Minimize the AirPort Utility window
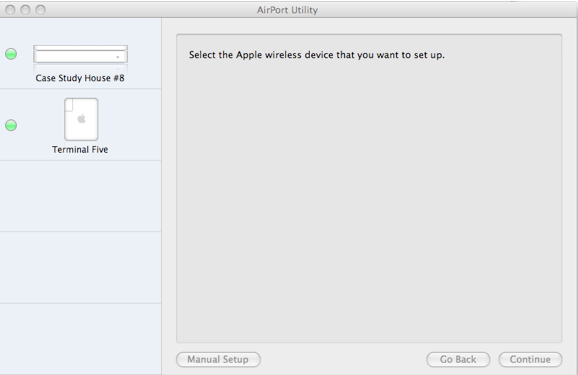Screen dimensions: 578x375 coord(25,10)
